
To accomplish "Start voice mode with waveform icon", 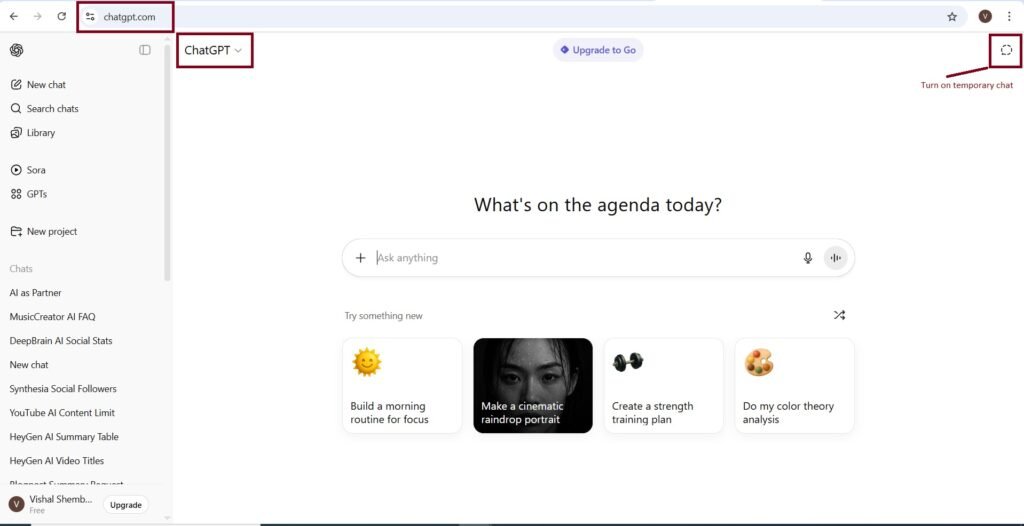I will pos(835,258).
